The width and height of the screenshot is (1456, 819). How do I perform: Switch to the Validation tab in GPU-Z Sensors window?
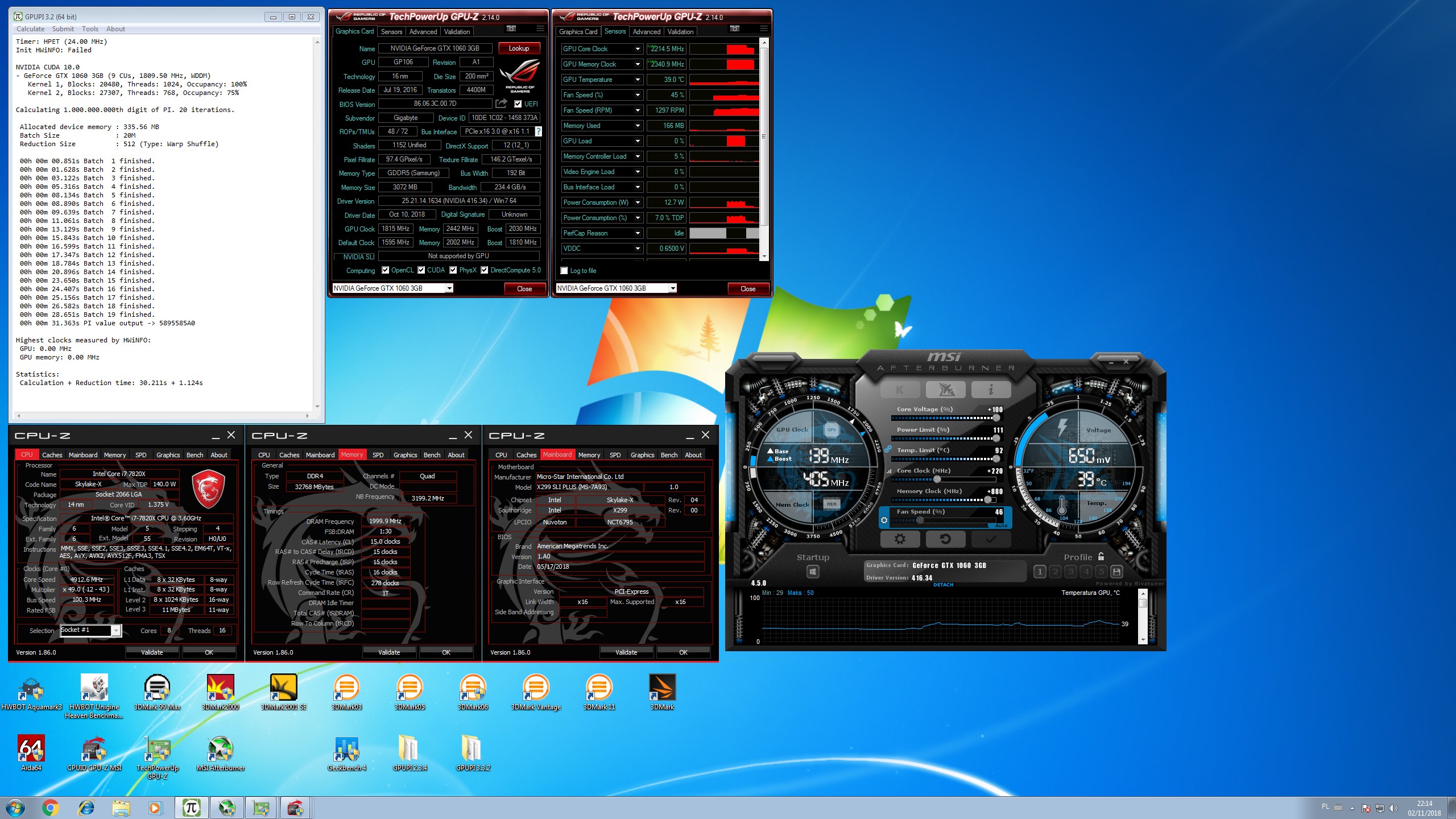(680, 32)
